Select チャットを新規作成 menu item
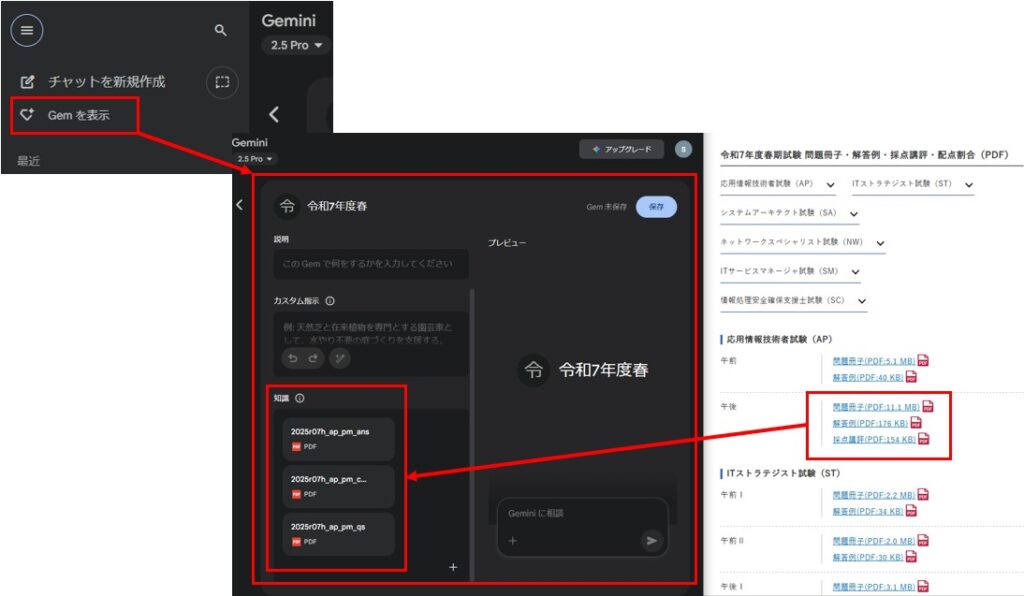The image size is (1024, 596). coord(106,82)
